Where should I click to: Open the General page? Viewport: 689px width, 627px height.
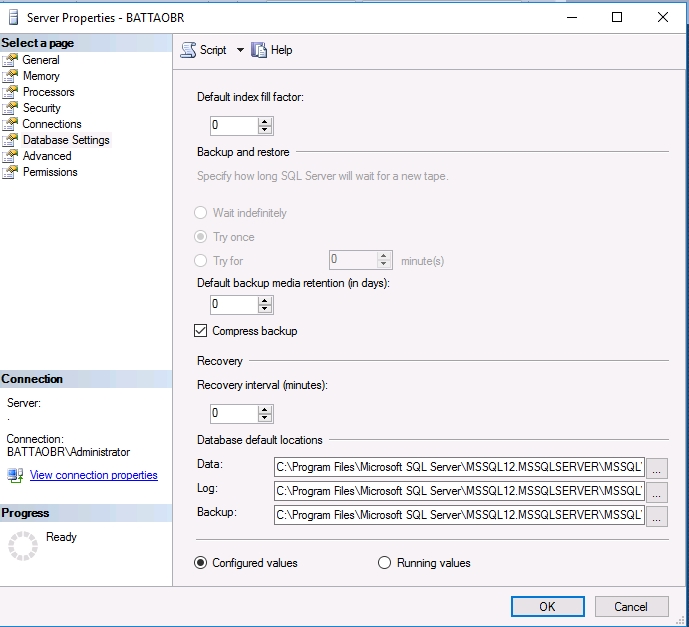tap(41, 60)
